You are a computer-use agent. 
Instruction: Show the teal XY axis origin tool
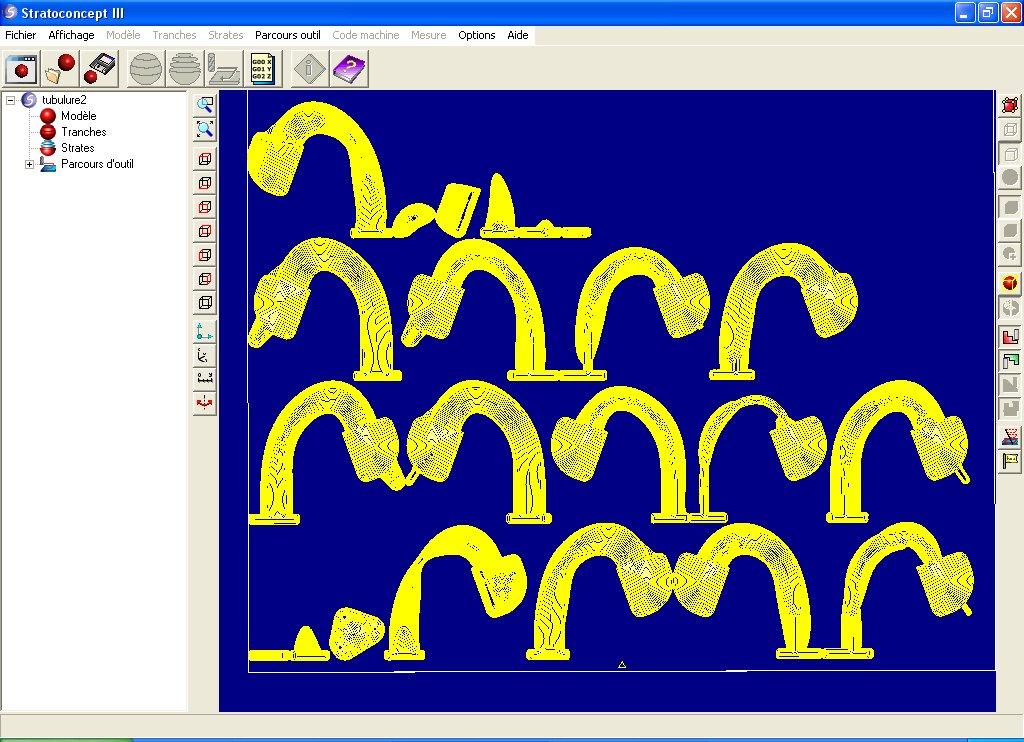205,332
